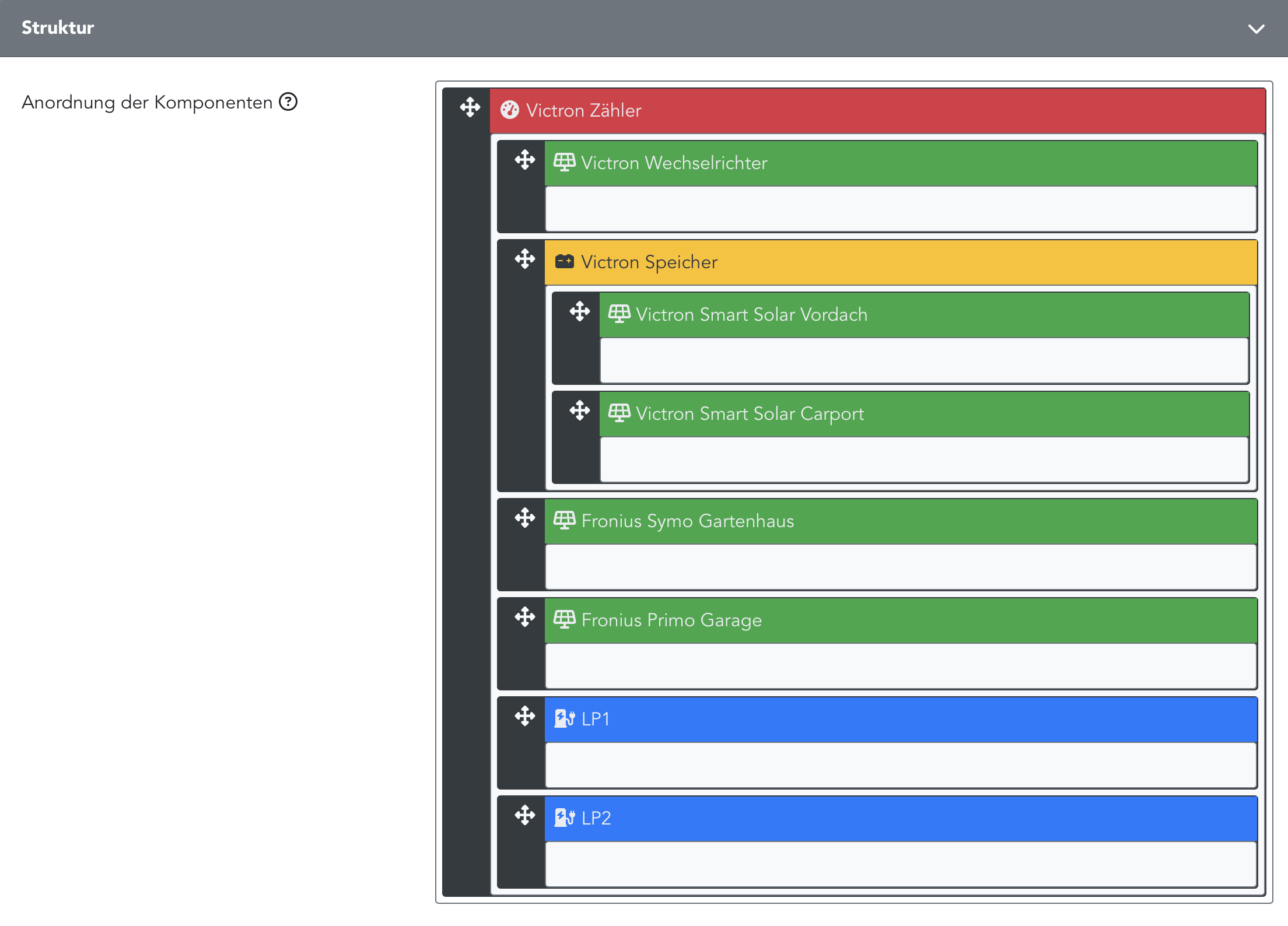Click the move handle of LP1
Image resolution: width=1288 pixels, height=926 pixels.
[x=524, y=716]
